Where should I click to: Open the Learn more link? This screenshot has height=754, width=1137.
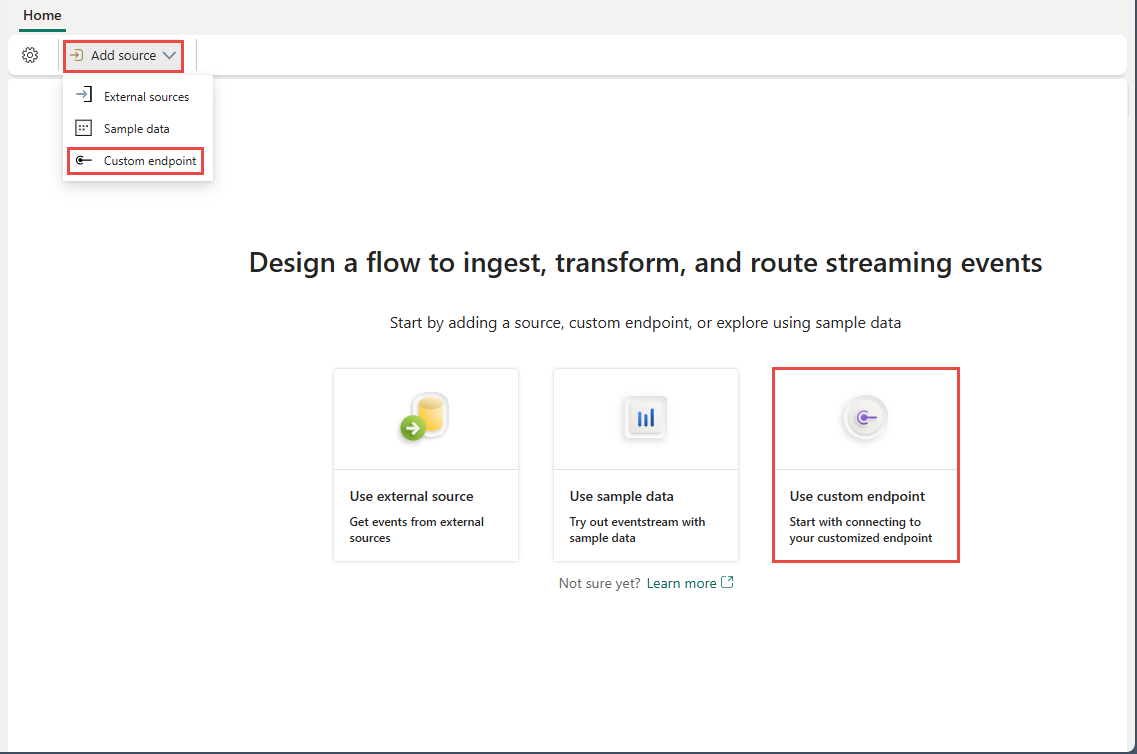pos(683,582)
